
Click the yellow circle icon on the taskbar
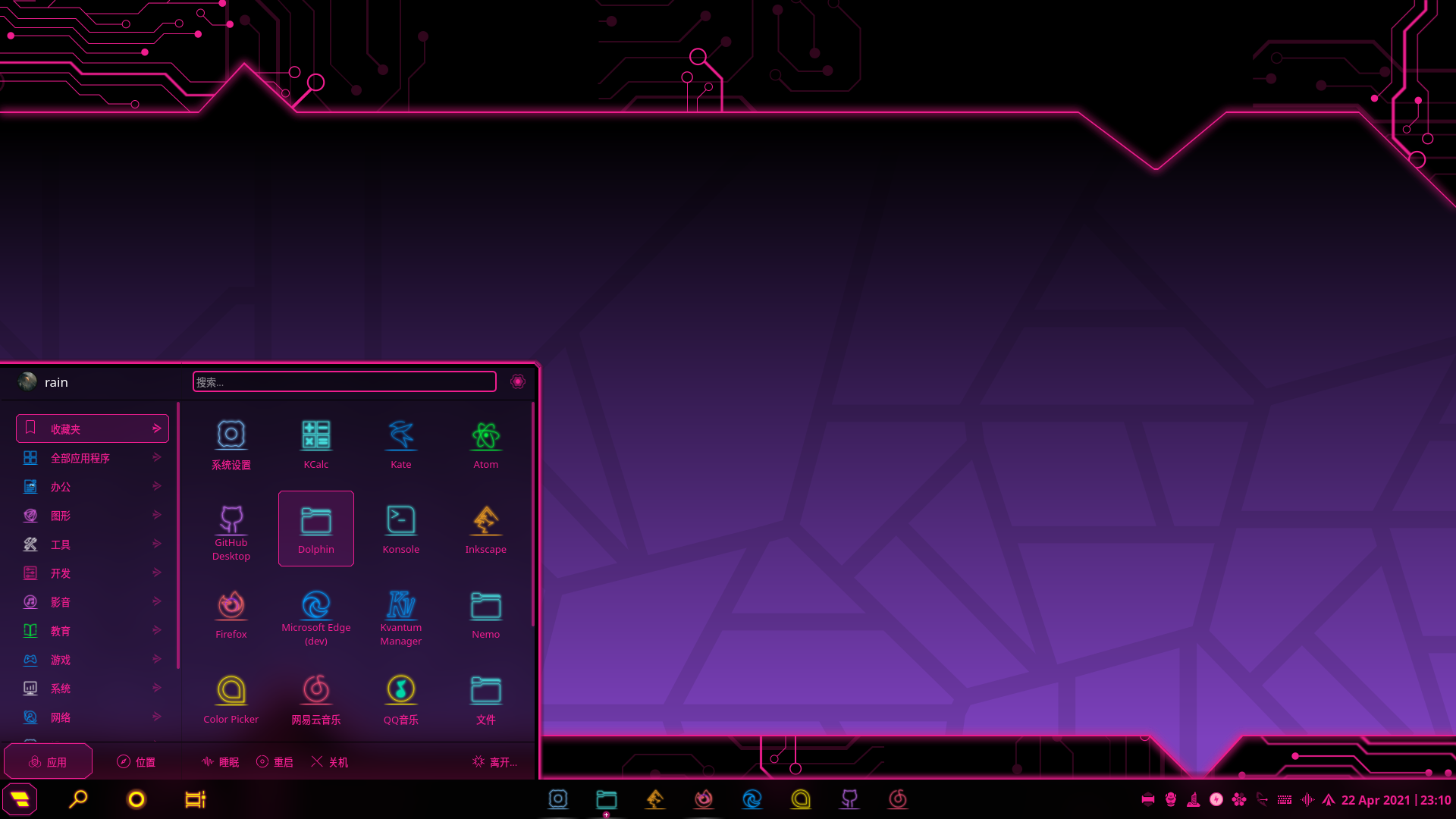click(x=136, y=799)
